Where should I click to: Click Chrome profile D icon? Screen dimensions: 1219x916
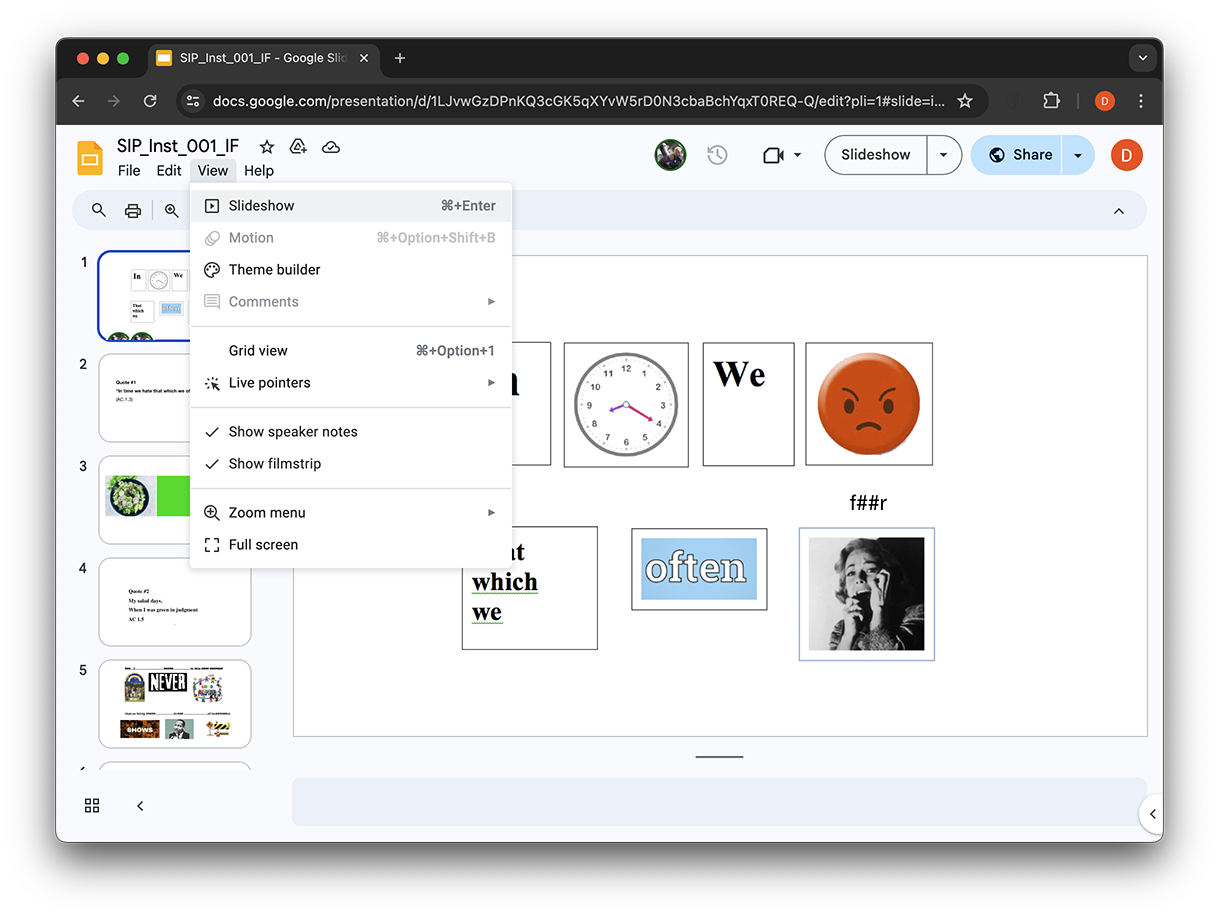click(x=1105, y=101)
